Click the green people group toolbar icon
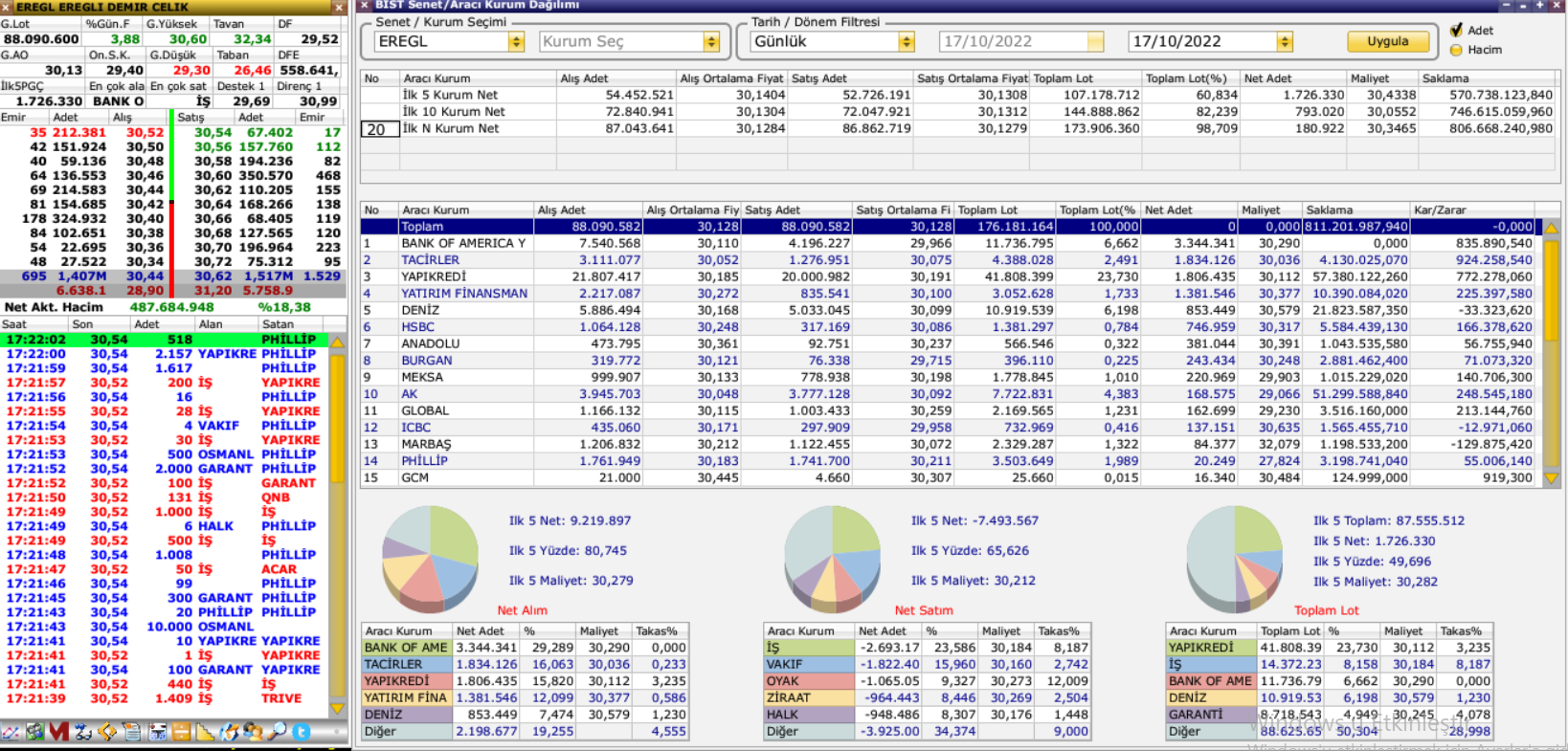Viewport: 1568px width, 751px height. [x=34, y=732]
